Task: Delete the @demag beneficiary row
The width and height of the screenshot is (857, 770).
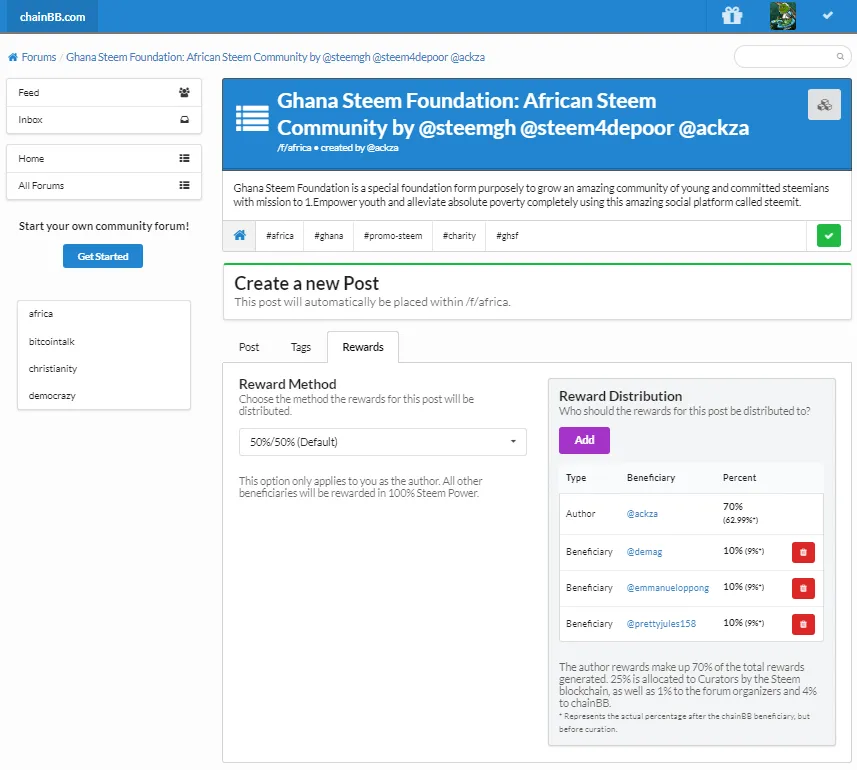Action: point(803,552)
